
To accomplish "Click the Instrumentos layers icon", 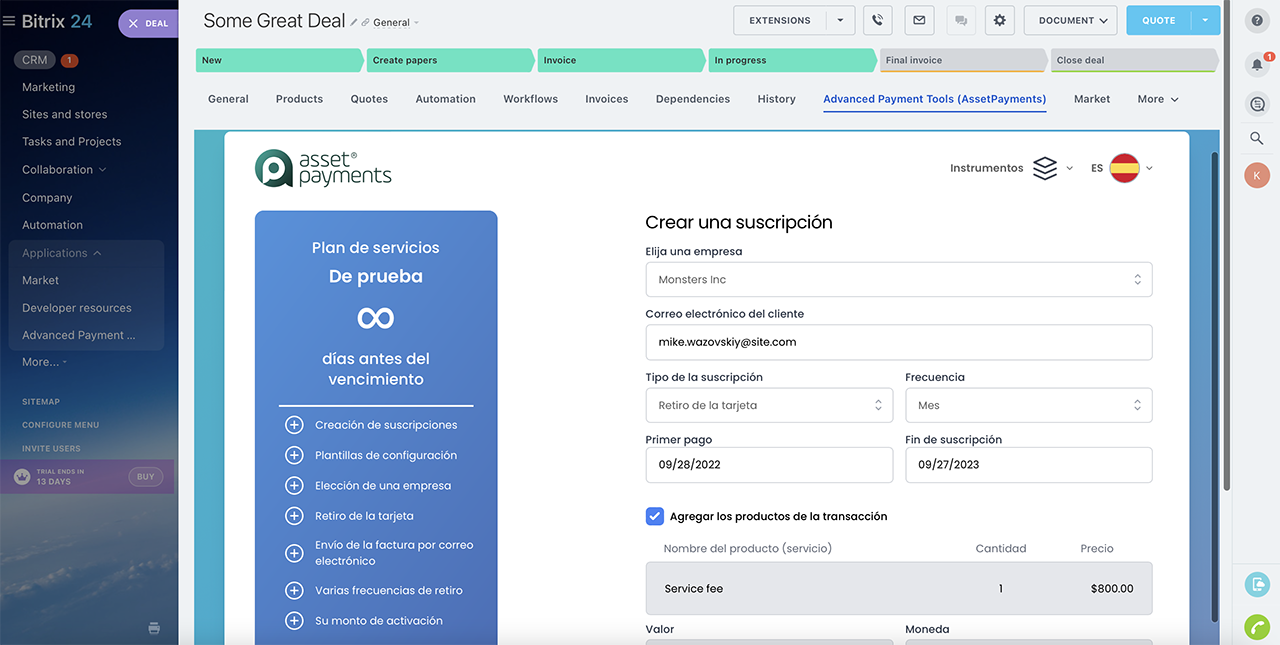I will coord(1045,168).
